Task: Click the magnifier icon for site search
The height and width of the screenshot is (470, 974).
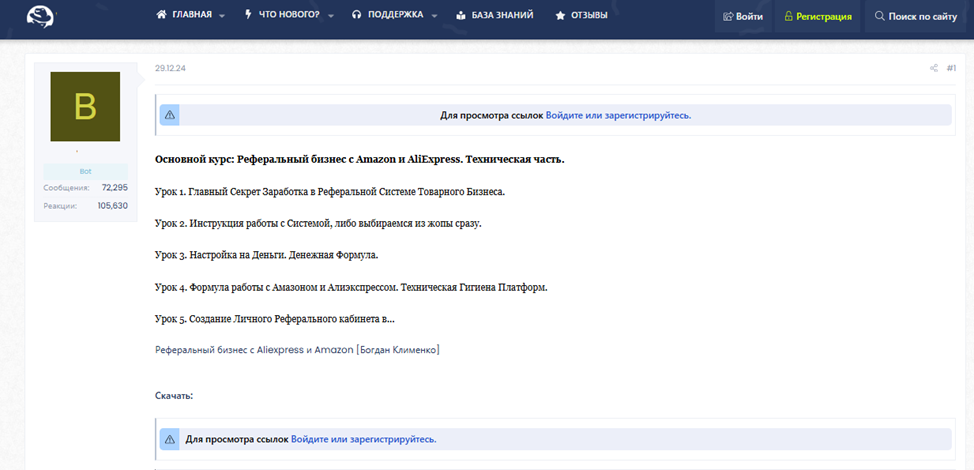Action: click(879, 16)
